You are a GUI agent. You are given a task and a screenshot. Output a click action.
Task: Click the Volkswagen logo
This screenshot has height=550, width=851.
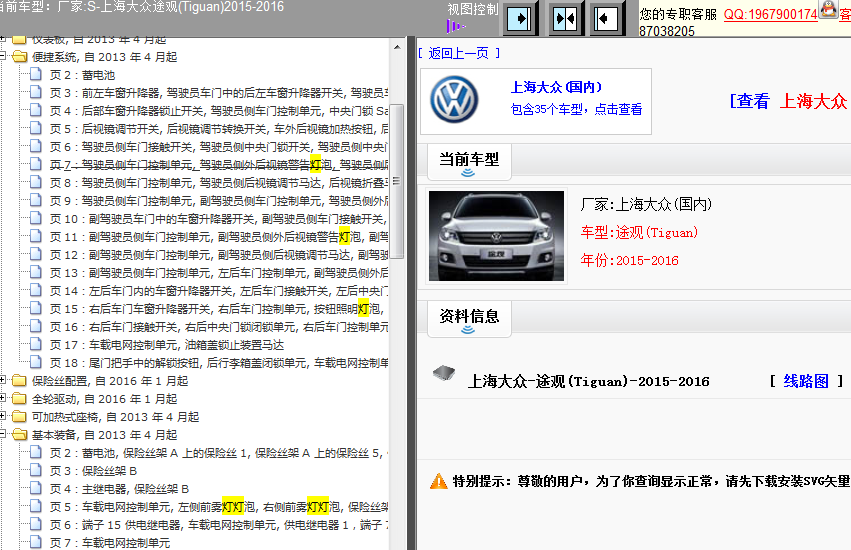click(x=454, y=99)
